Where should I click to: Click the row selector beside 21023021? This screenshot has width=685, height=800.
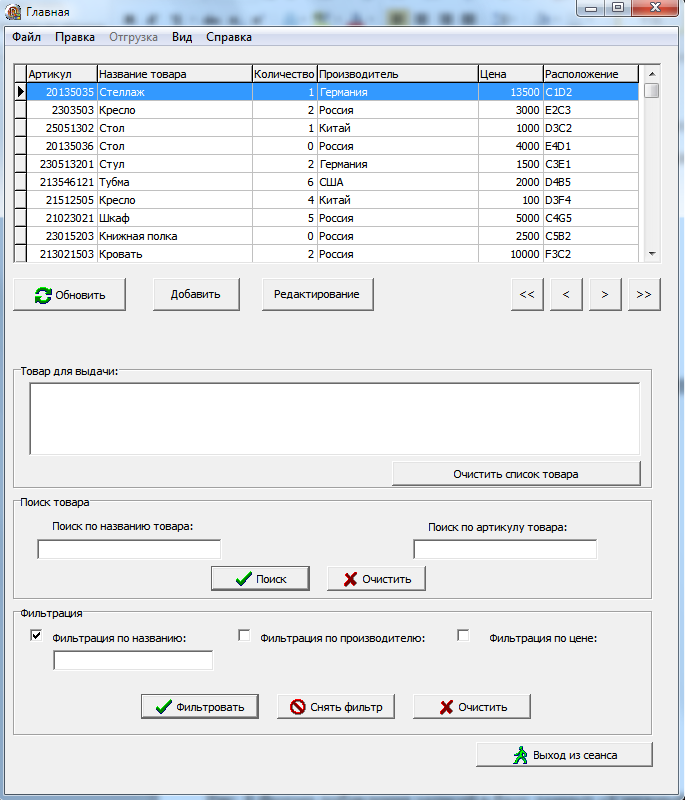pos(20,218)
